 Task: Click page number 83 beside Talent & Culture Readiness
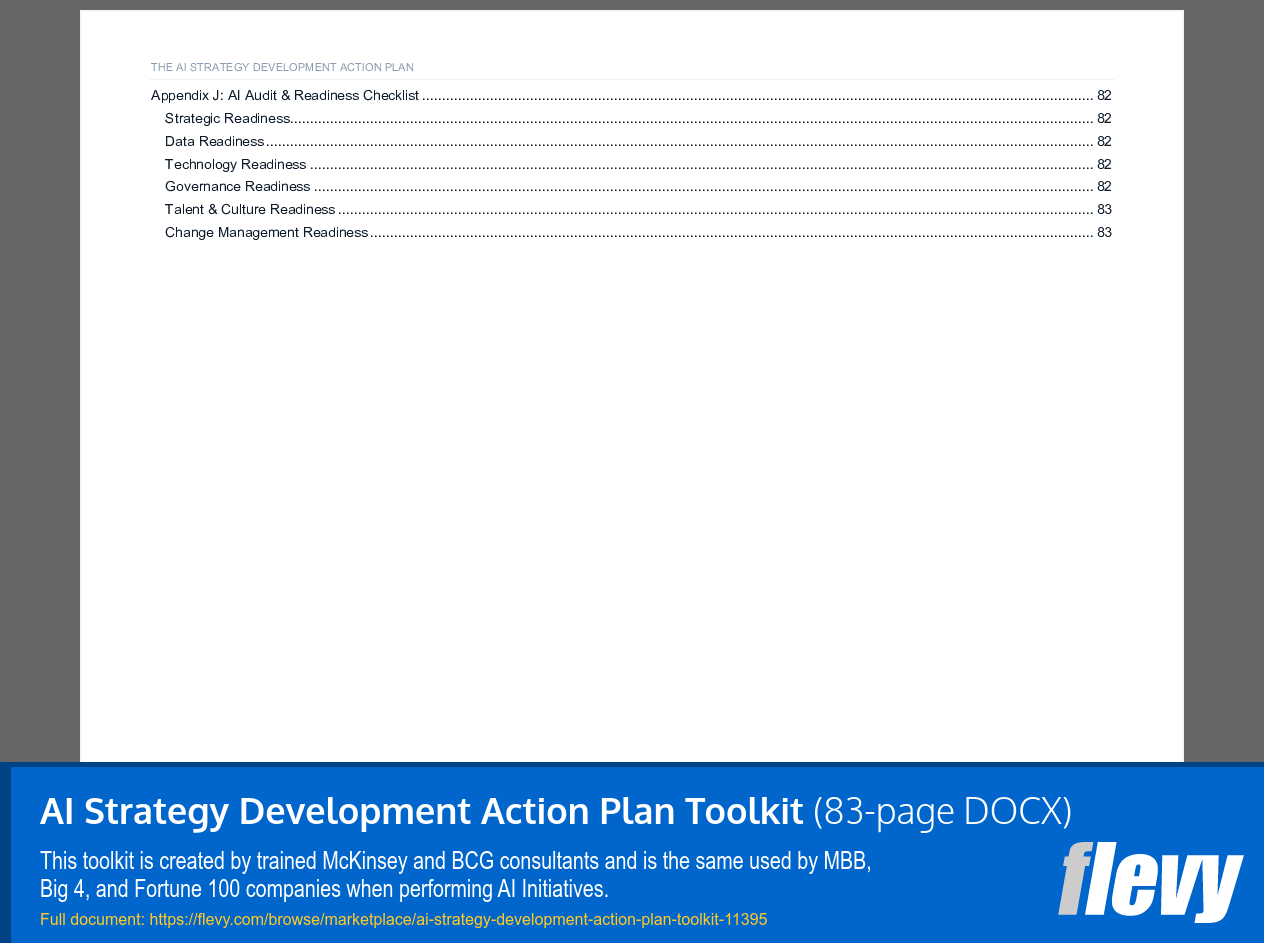pyautogui.click(x=1104, y=209)
